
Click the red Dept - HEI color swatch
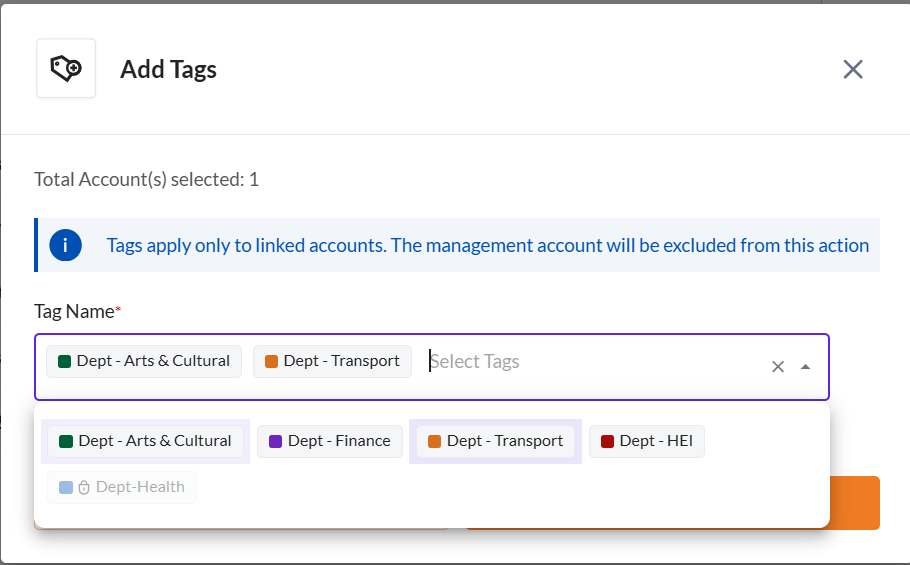click(608, 441)
